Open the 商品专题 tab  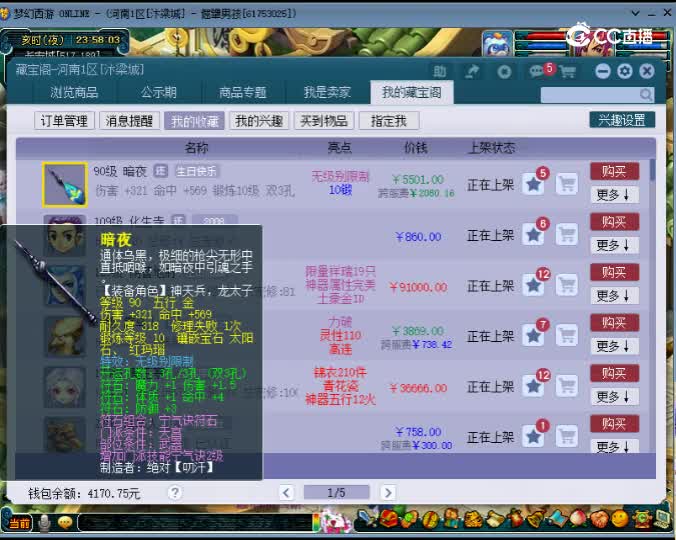click(x=242, y=92)
